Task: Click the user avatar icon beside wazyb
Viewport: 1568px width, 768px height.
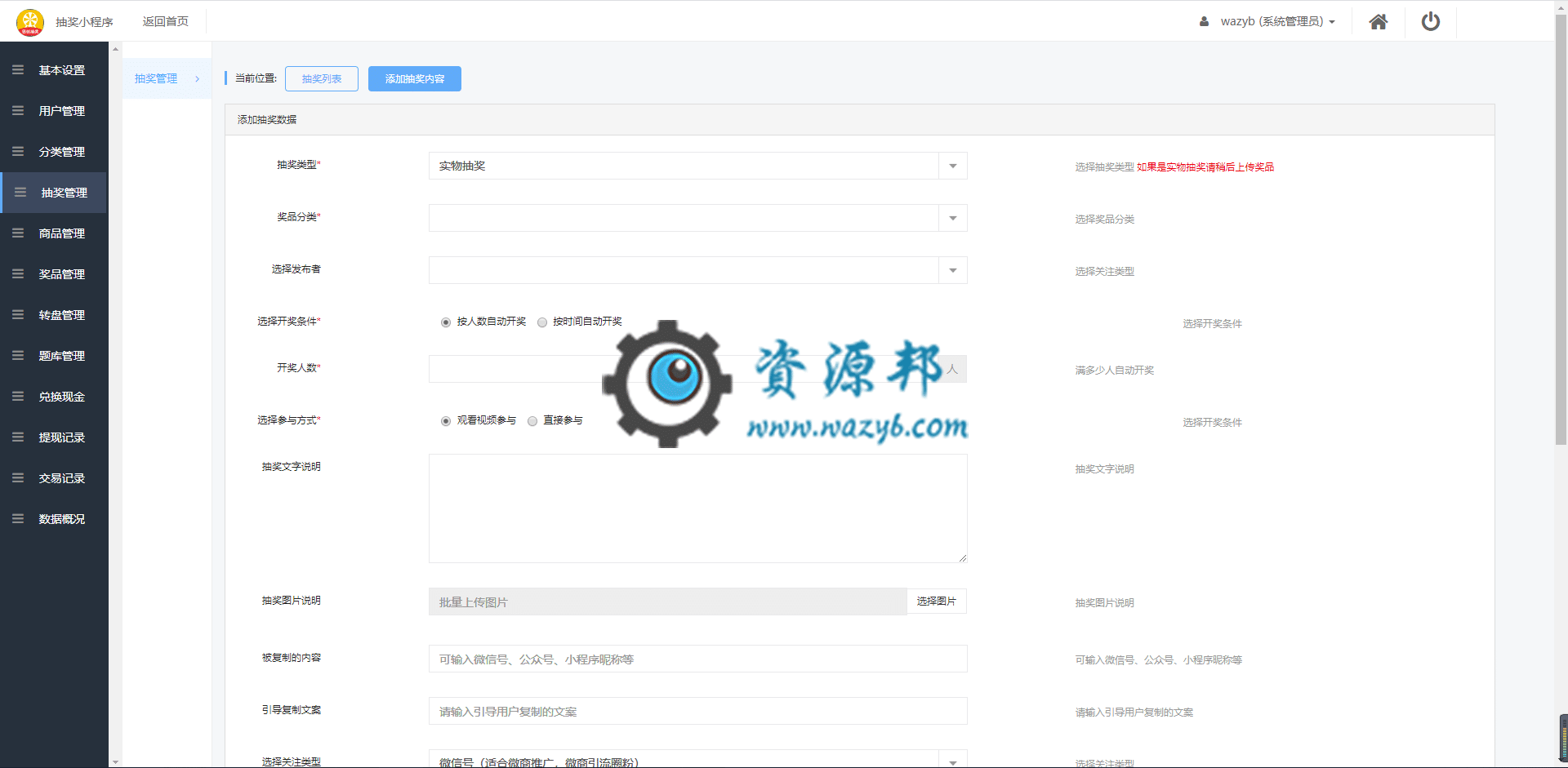Action: tap(1204, 22)
